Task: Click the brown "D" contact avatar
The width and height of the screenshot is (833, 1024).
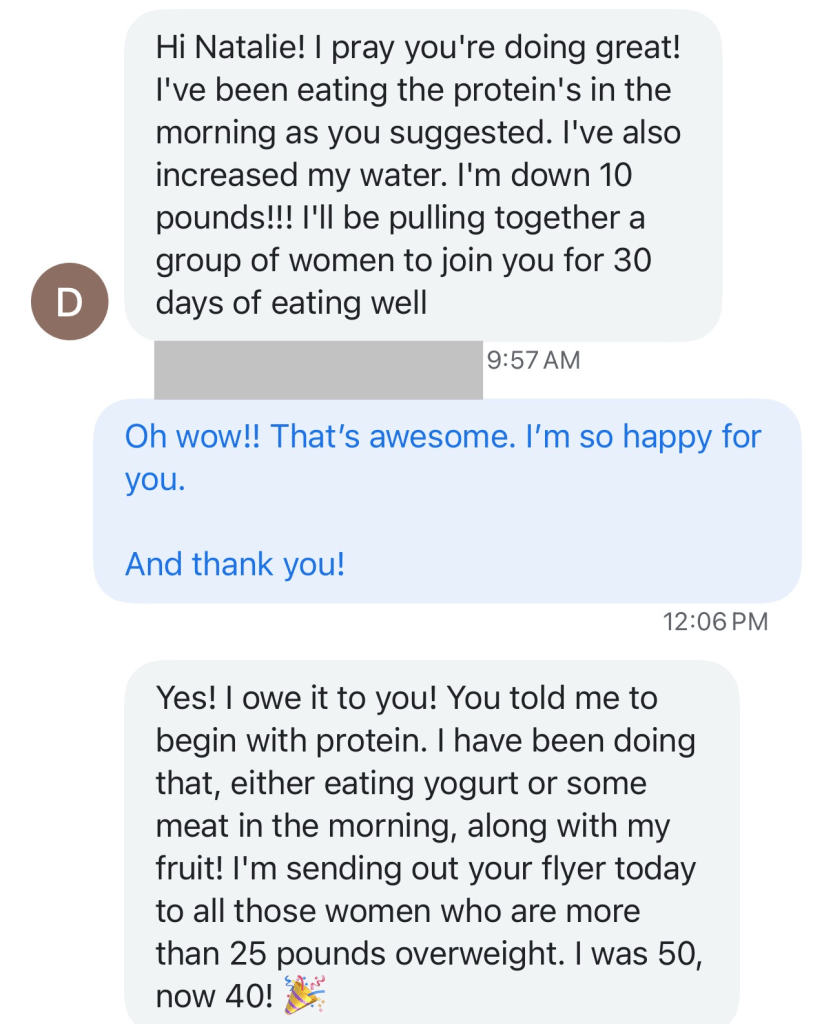Action: coord(67,303)
